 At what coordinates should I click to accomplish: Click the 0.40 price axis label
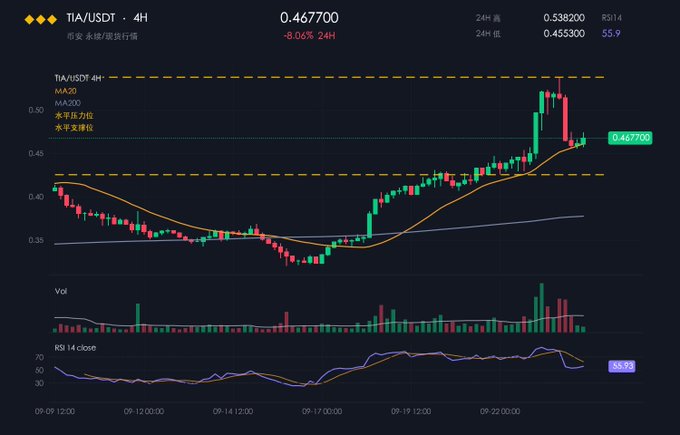[x=36, y=197]
